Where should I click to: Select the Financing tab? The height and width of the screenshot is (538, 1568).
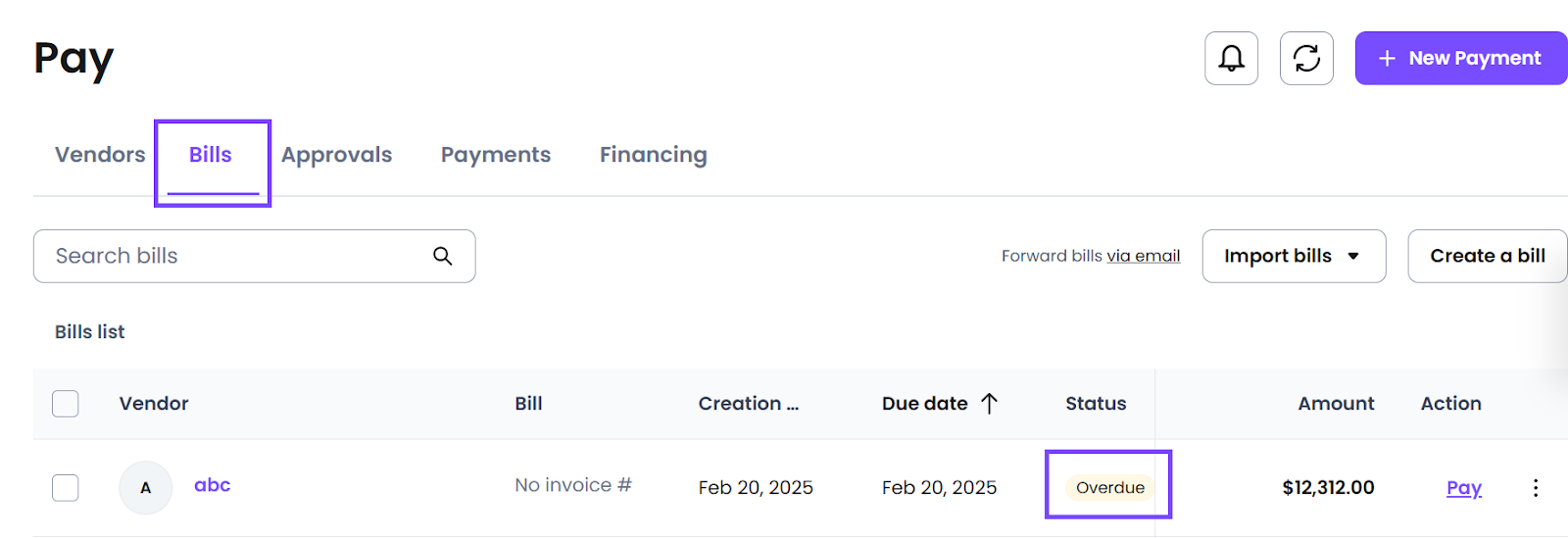click(x=653, y=155)
